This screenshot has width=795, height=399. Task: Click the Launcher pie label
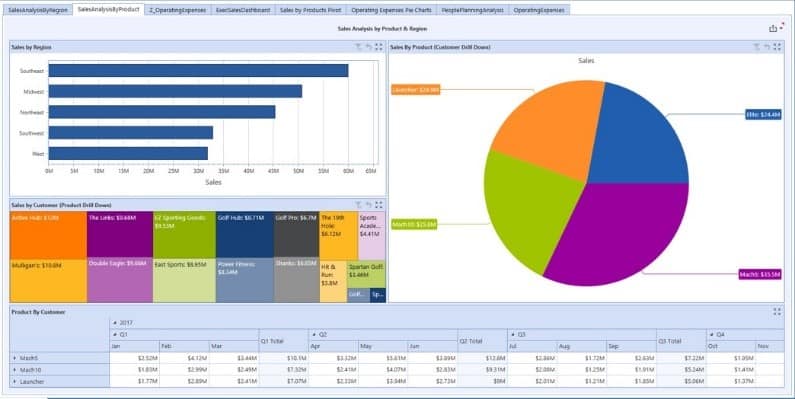[x=416, y=90]
